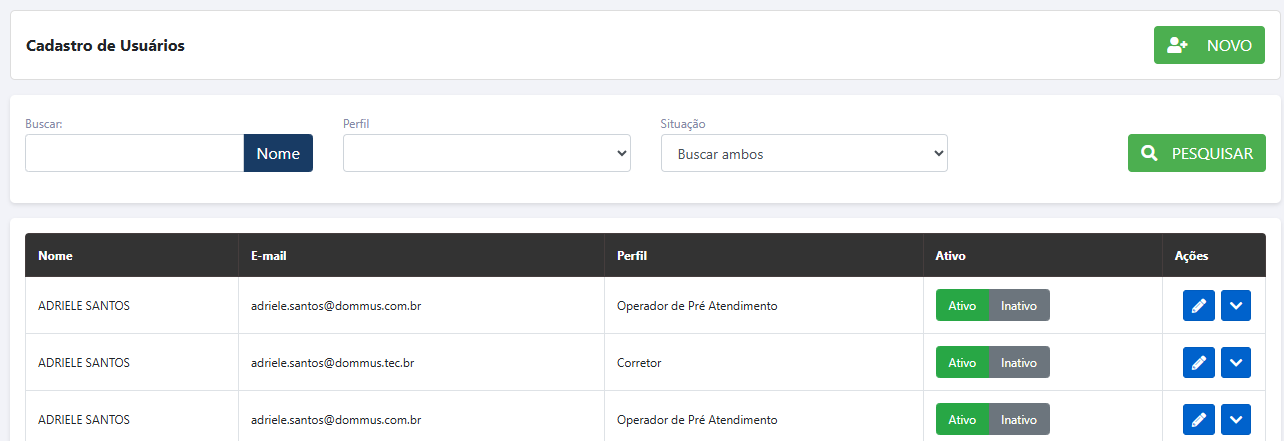Click the magnifier icon on PESQUISAR

1150,153
